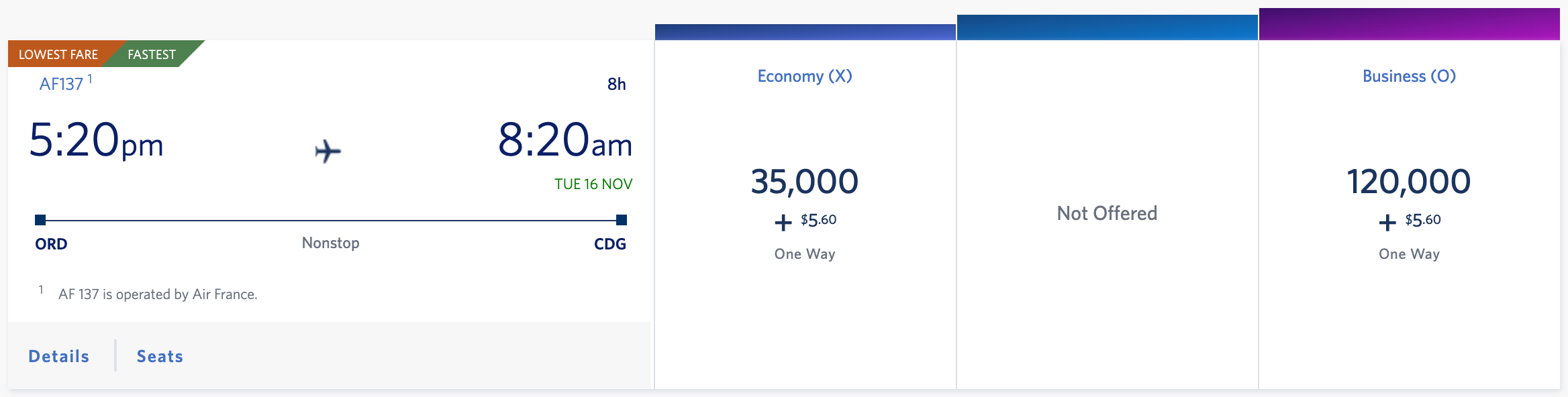Select the LOWEST FARE badge
Screen dimensions: 1568x397
[x=57, y=54]
